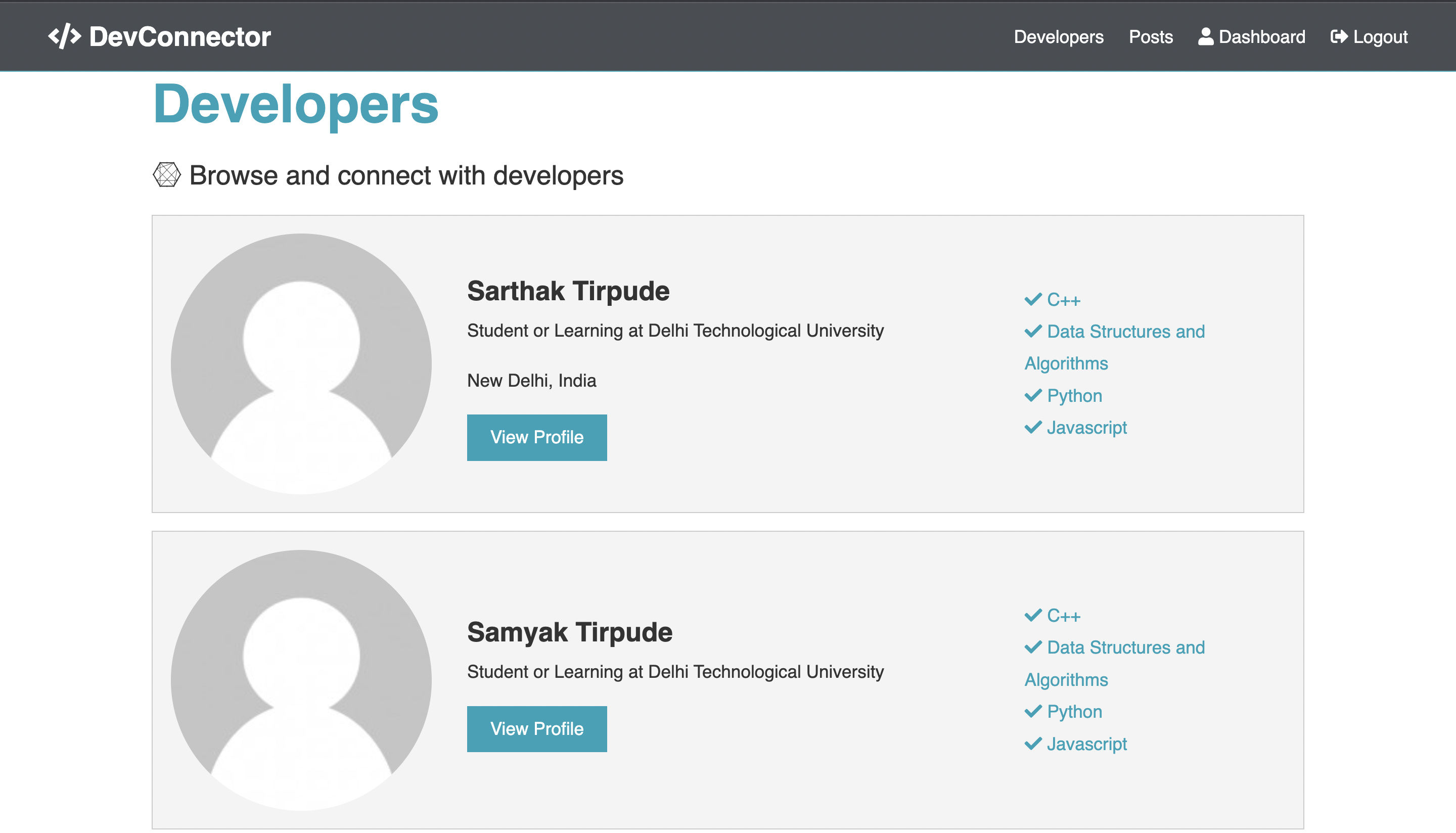View Sarthak Tirpude's profile
The image size is (1456, 833).
pos(536,437)
